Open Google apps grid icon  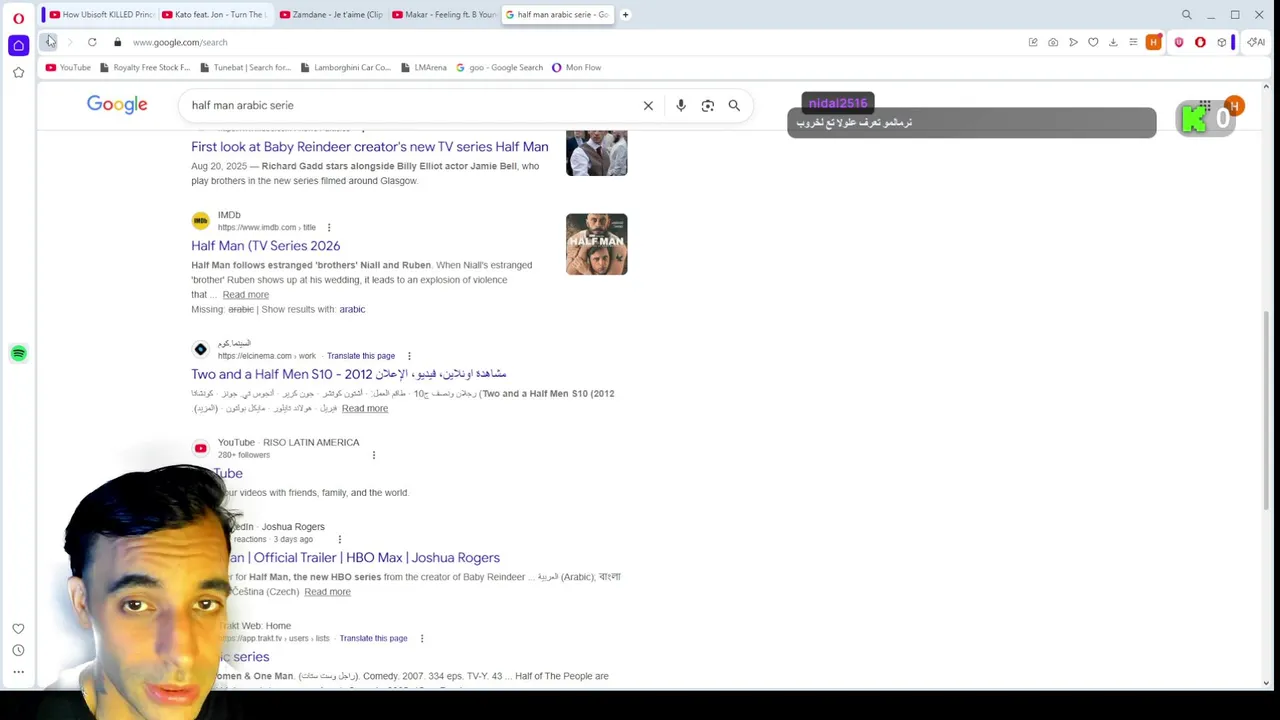coord(1205,105)
